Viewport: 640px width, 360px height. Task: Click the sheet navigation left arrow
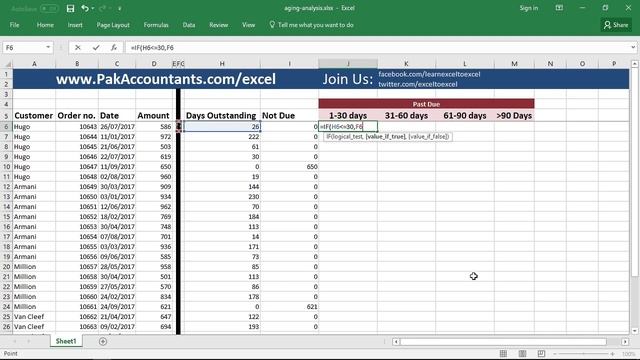click(x=15, y=341)
